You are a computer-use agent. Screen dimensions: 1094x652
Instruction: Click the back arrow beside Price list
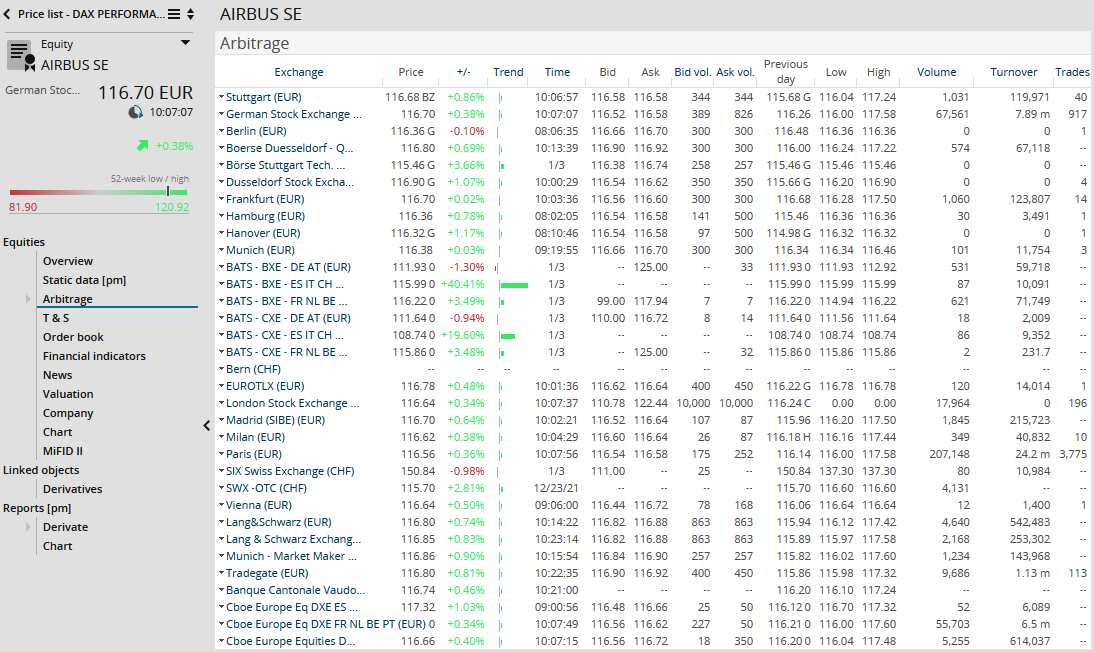(7, 14)
